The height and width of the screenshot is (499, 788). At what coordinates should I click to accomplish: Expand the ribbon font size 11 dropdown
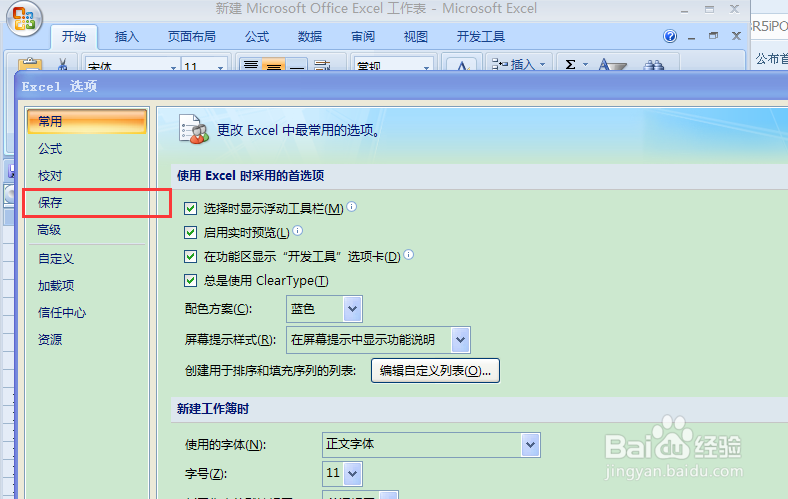click(x=220, y=66)
